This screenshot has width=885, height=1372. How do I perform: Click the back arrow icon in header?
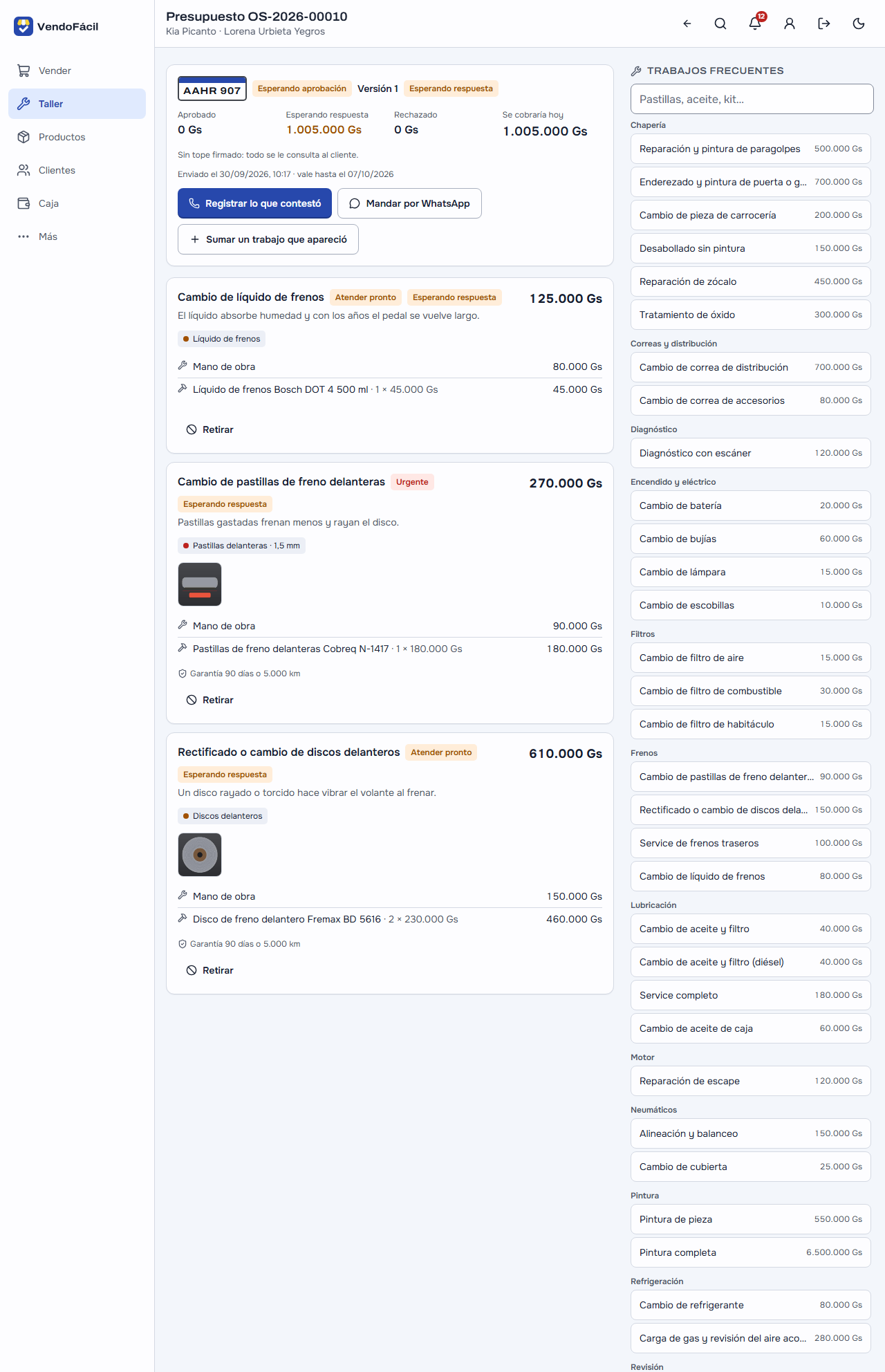click(687, 24)
